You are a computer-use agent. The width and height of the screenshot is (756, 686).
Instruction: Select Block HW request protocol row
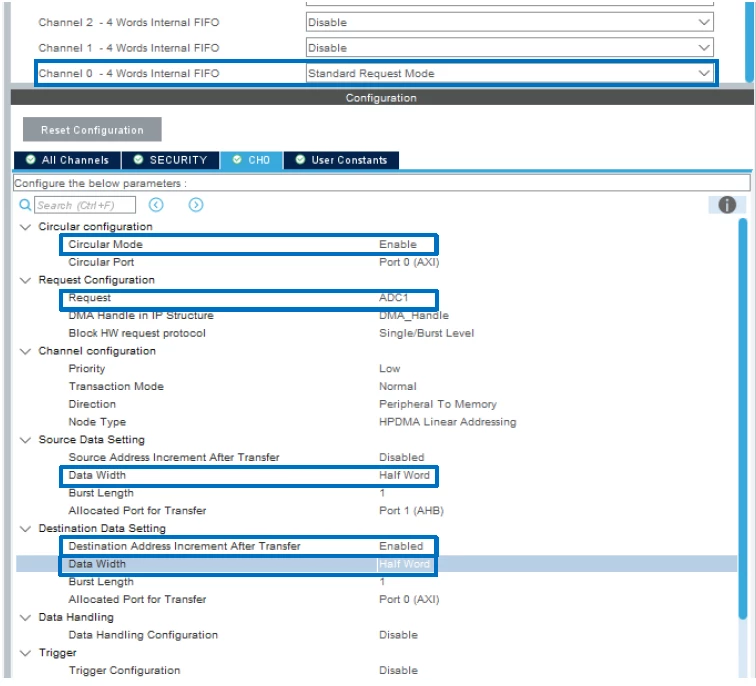pos(137,334)
